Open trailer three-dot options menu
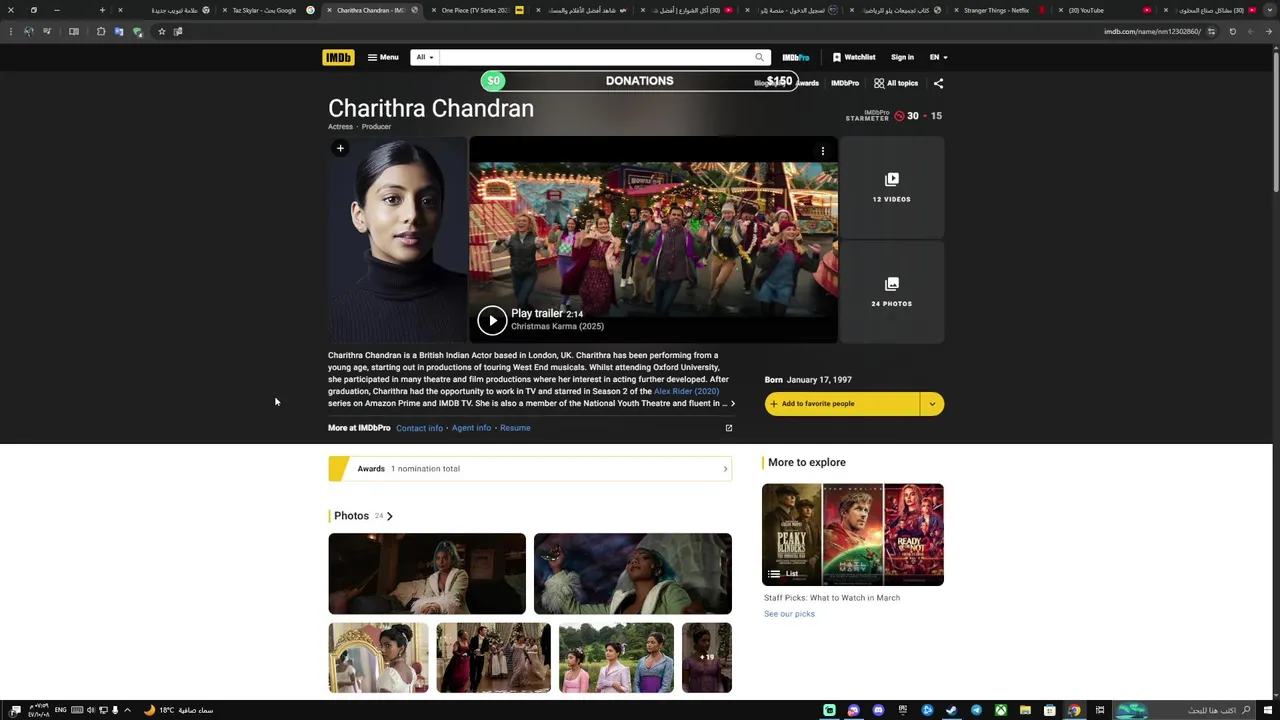The width and height of the screenshot is (1280, 720). pos(823,151)
